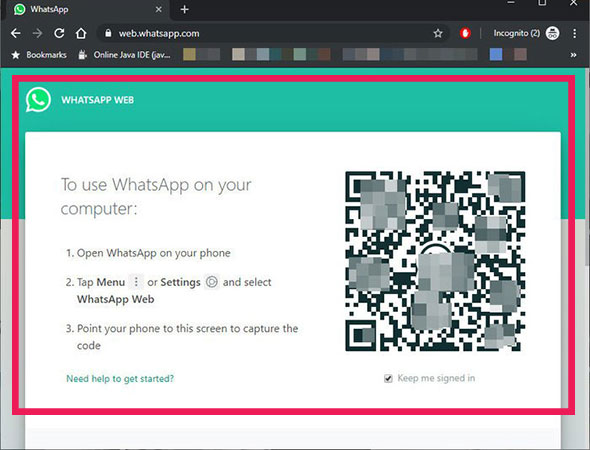Reload the WhatsApp Web page
Viewport: 590px width, 450px height.
[59, 33]
